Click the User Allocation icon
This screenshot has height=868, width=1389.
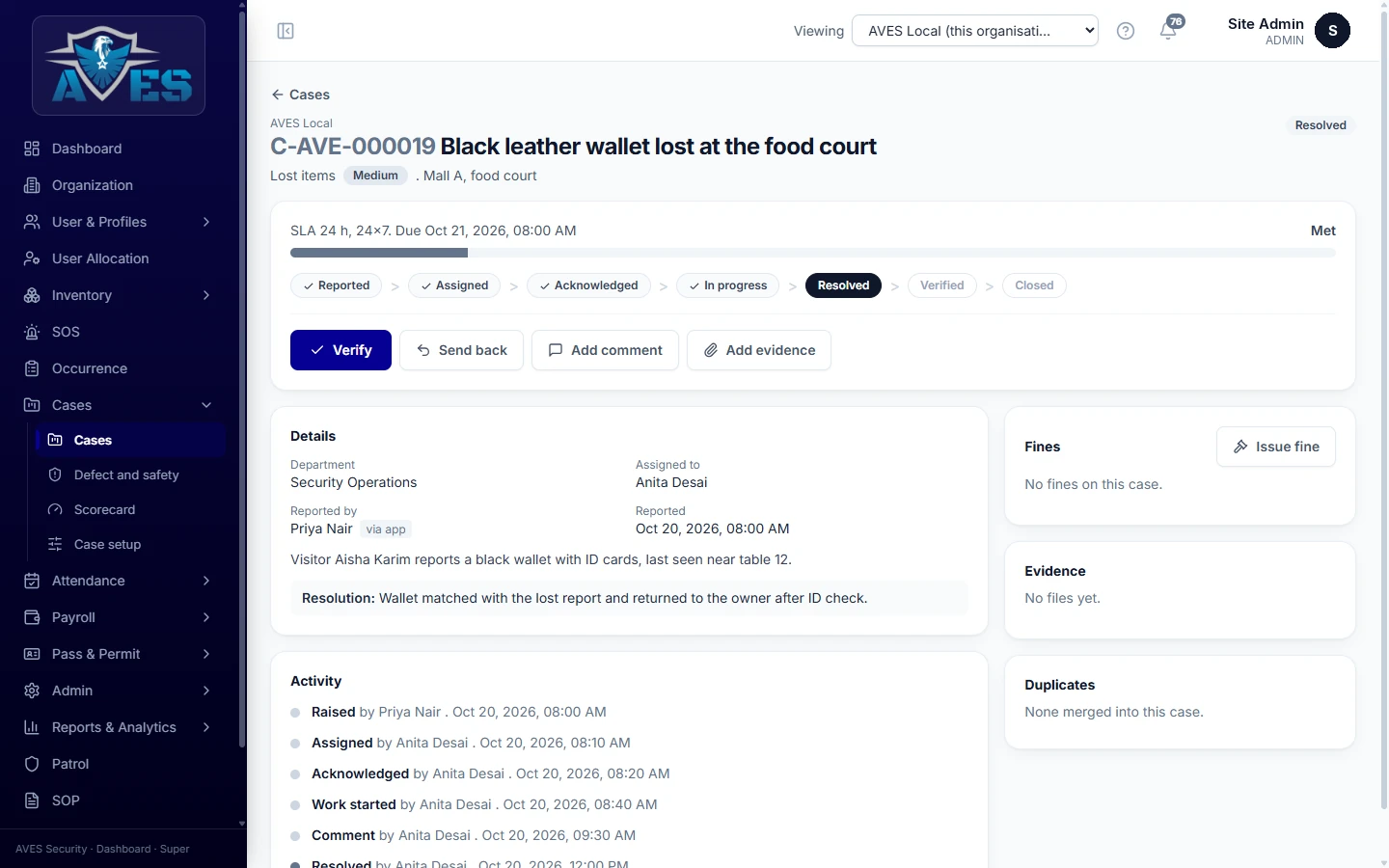pos(32,258)
